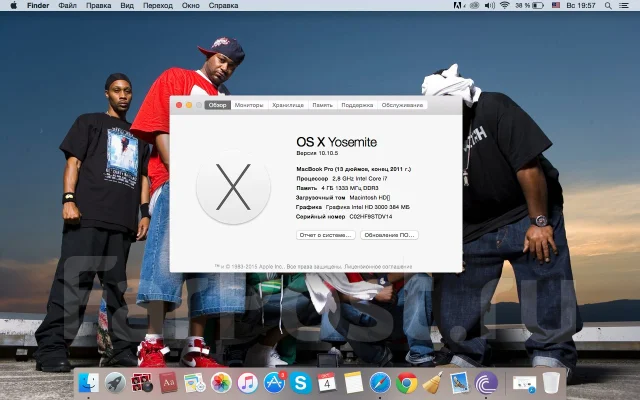Open Creative Cloud menu bar icon
Viewport: 640px width, 400px height.
point(474,5)
